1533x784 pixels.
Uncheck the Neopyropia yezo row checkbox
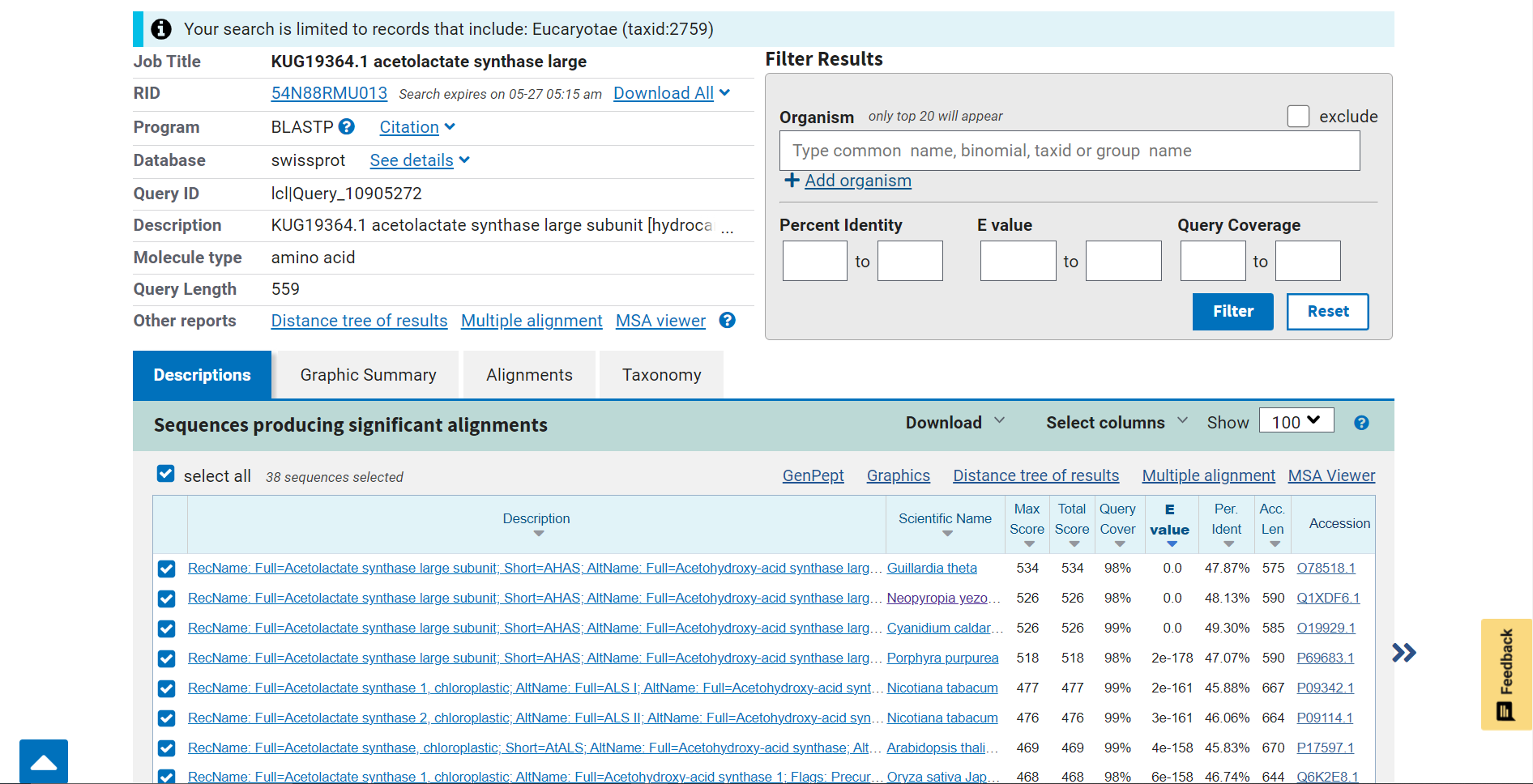(166, 599)
